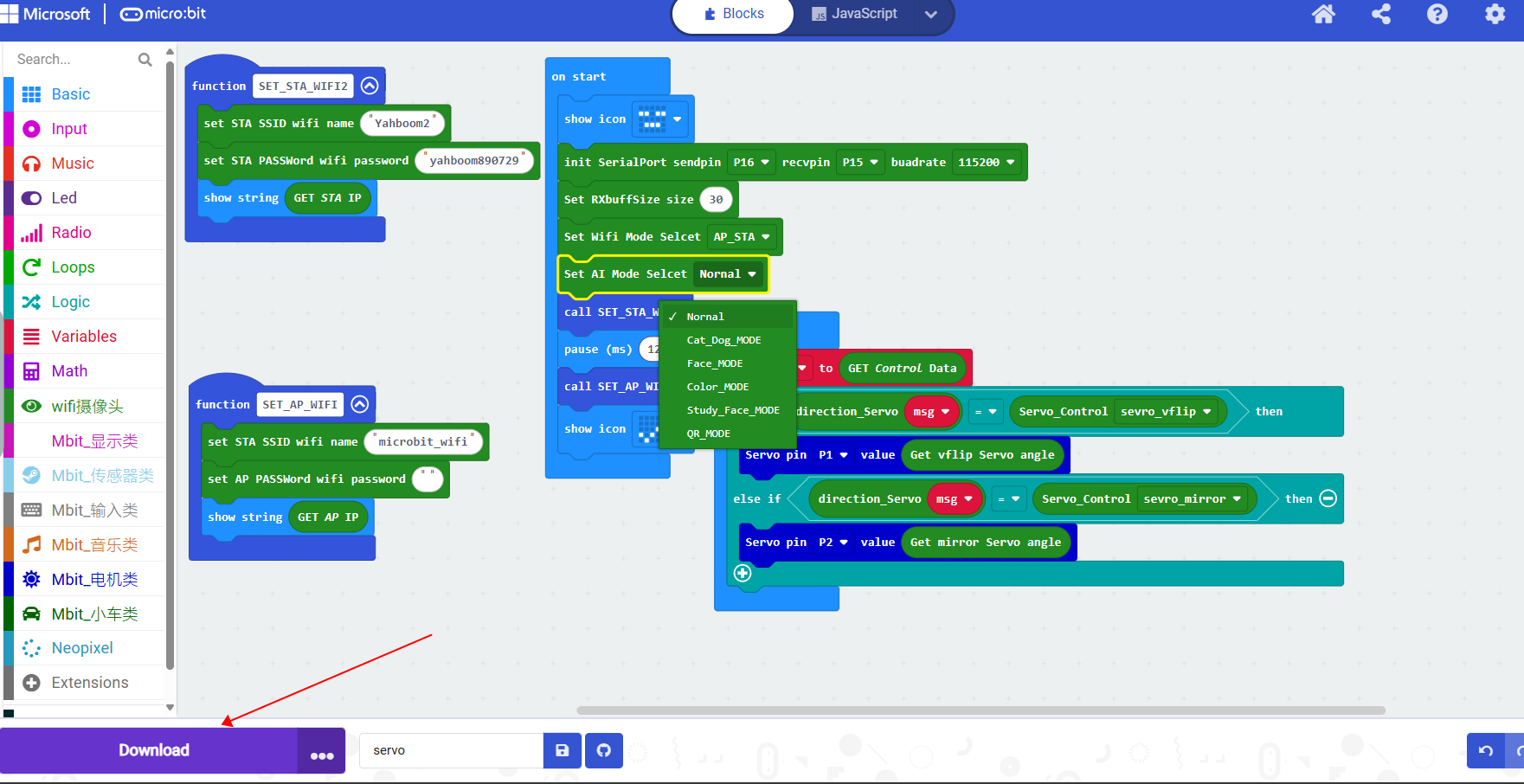Click the GitHub icon button
Viewport: 1524px width, 784px height.
point(604,750)
